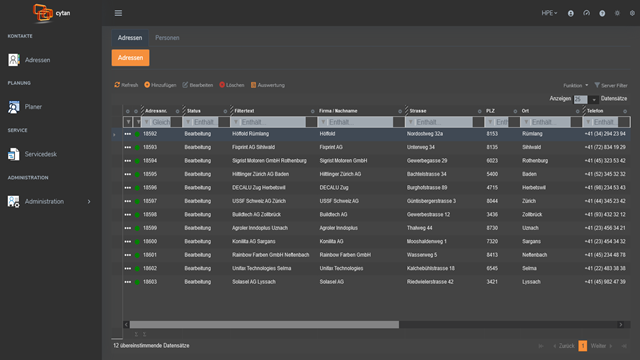Screen dimensions: 640x360
Task: Click Zurück to go to previous page
Action: click(564, 346)
